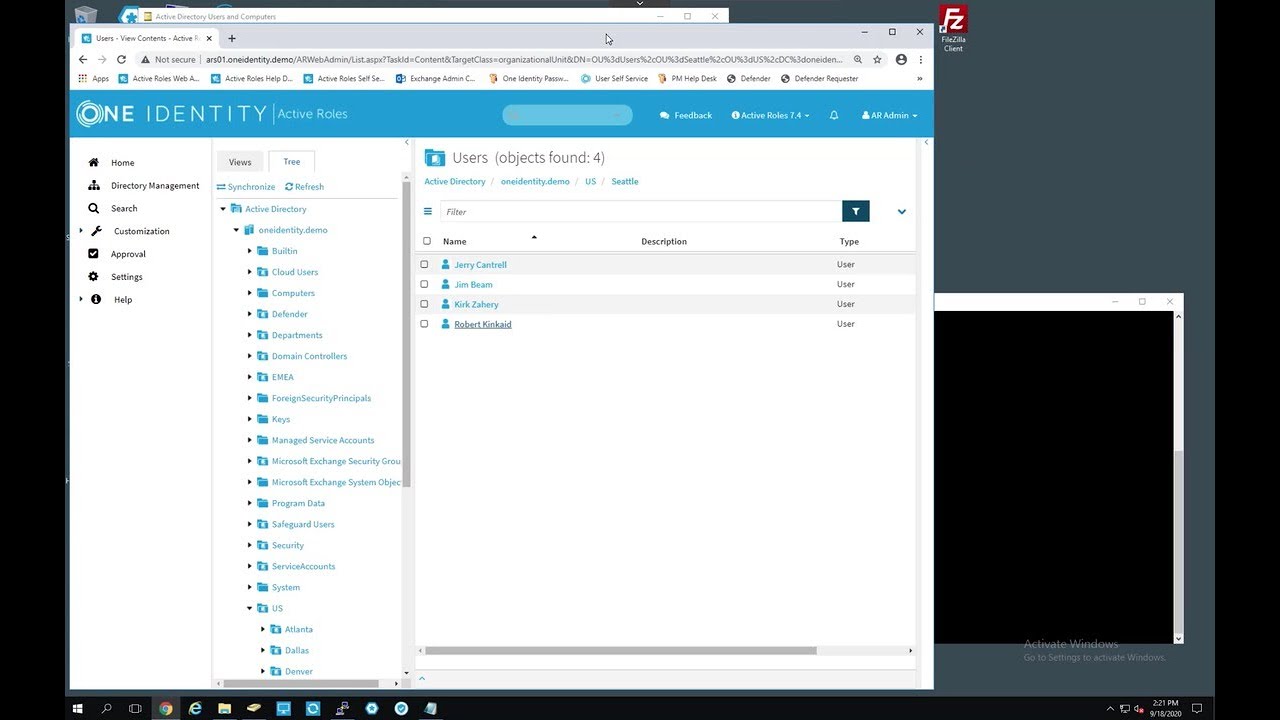
Task: Tick the checkbox for Kirk Zahery
Action: pyautogui.click(x=424, y=304)
